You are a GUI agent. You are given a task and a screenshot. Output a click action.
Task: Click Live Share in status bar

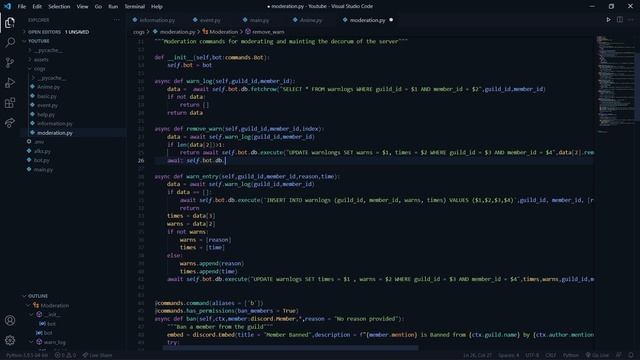[97, 355]
